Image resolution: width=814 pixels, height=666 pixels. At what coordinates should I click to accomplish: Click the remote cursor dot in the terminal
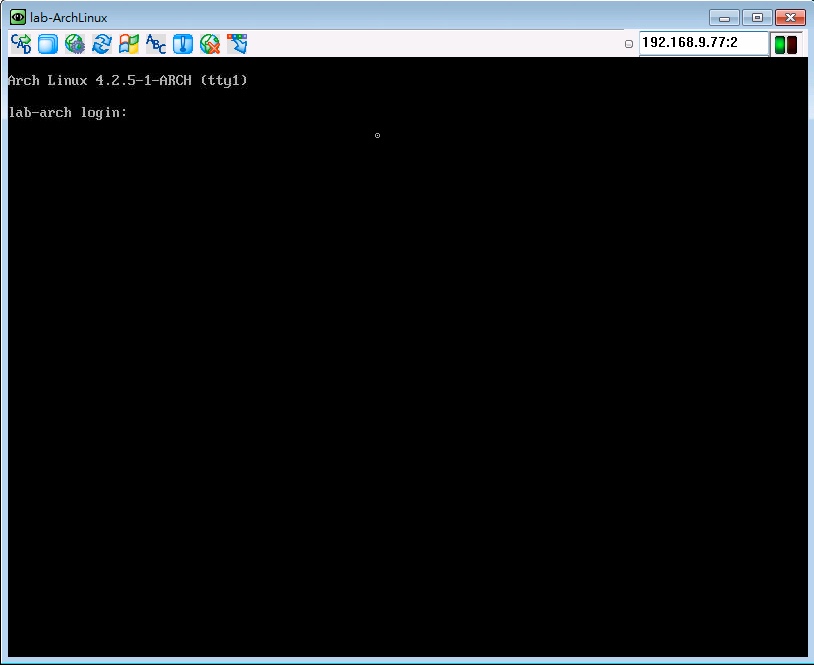pyautogui.click(x=377, y=135)
